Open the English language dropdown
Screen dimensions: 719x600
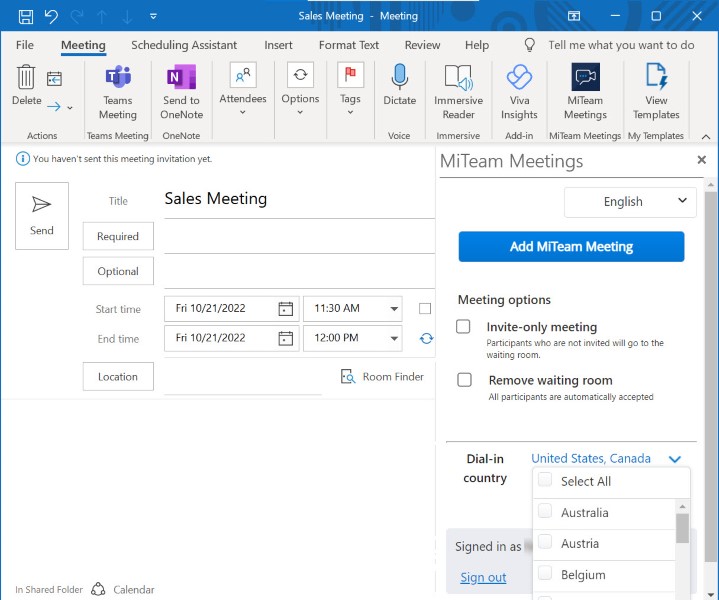[x=630, y=201]
